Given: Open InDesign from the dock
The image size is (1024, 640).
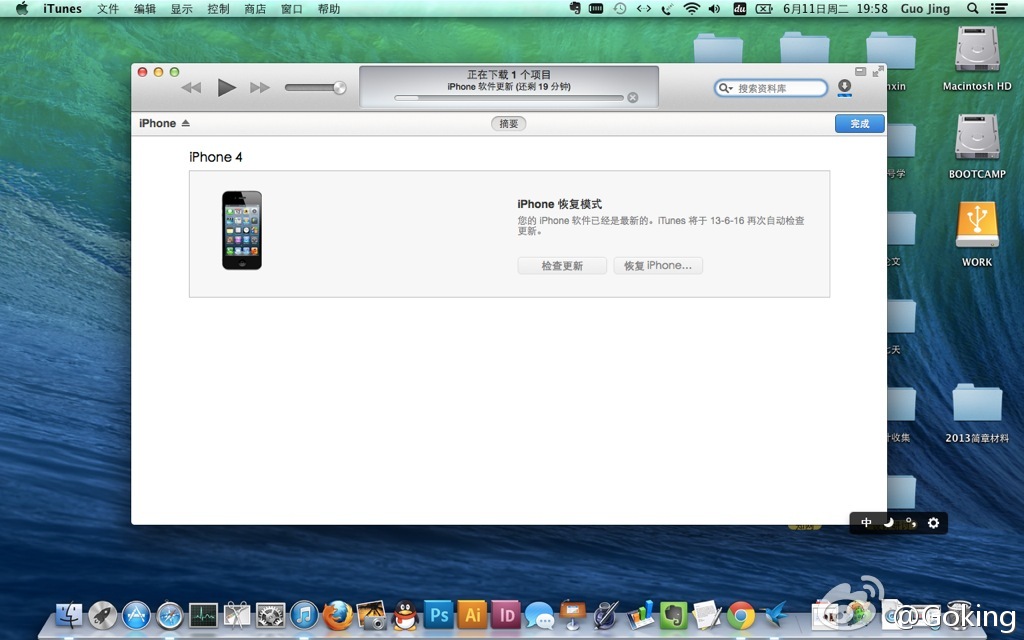Looking at the screenshot, I should pyautogui.click(x=506, y=615).
